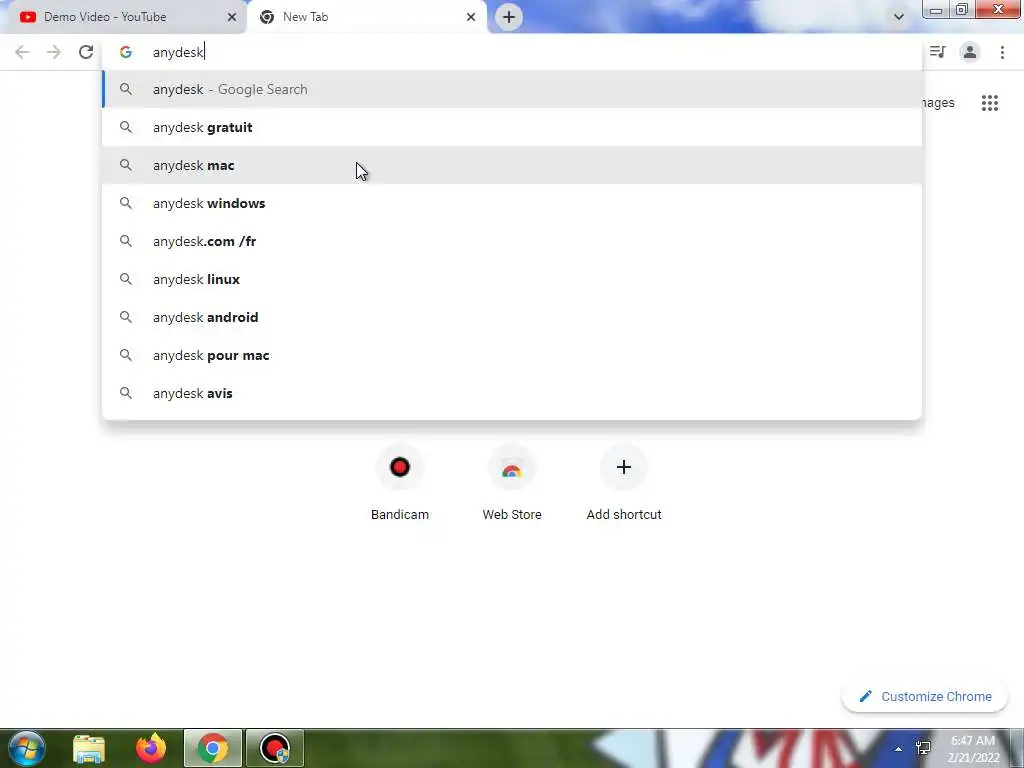Choose the anydesk avis suggestion
The height and width of the screenshot is (768, 1024).
(513, 393)
